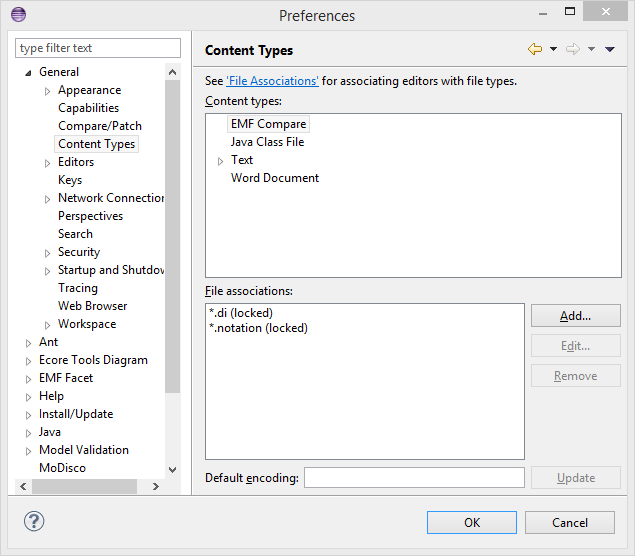Expand the Java preferences node
Viewport: 635px width, 556px height.
pyautogui.click(x=29, y=433)
